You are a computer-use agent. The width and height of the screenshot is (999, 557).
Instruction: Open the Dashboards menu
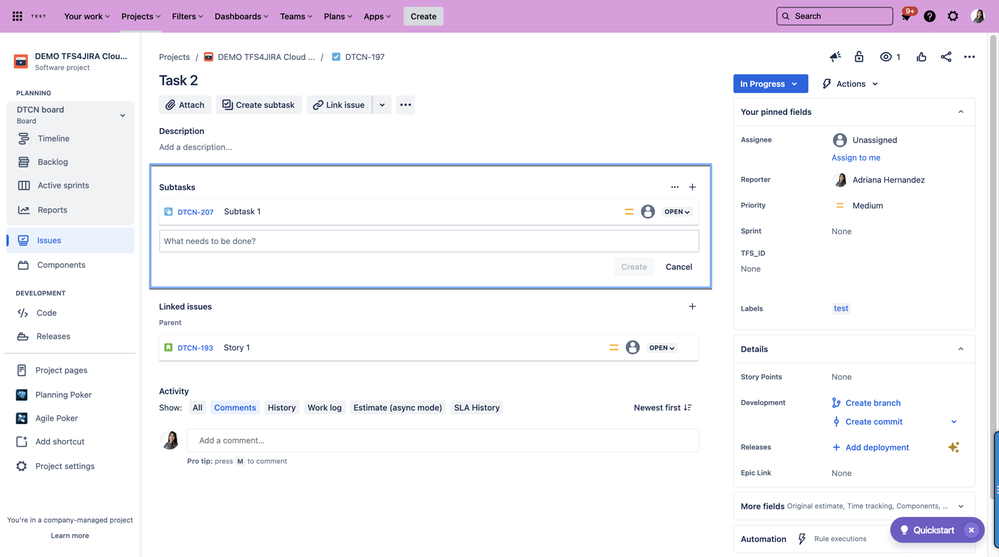(x=241, y=16)
